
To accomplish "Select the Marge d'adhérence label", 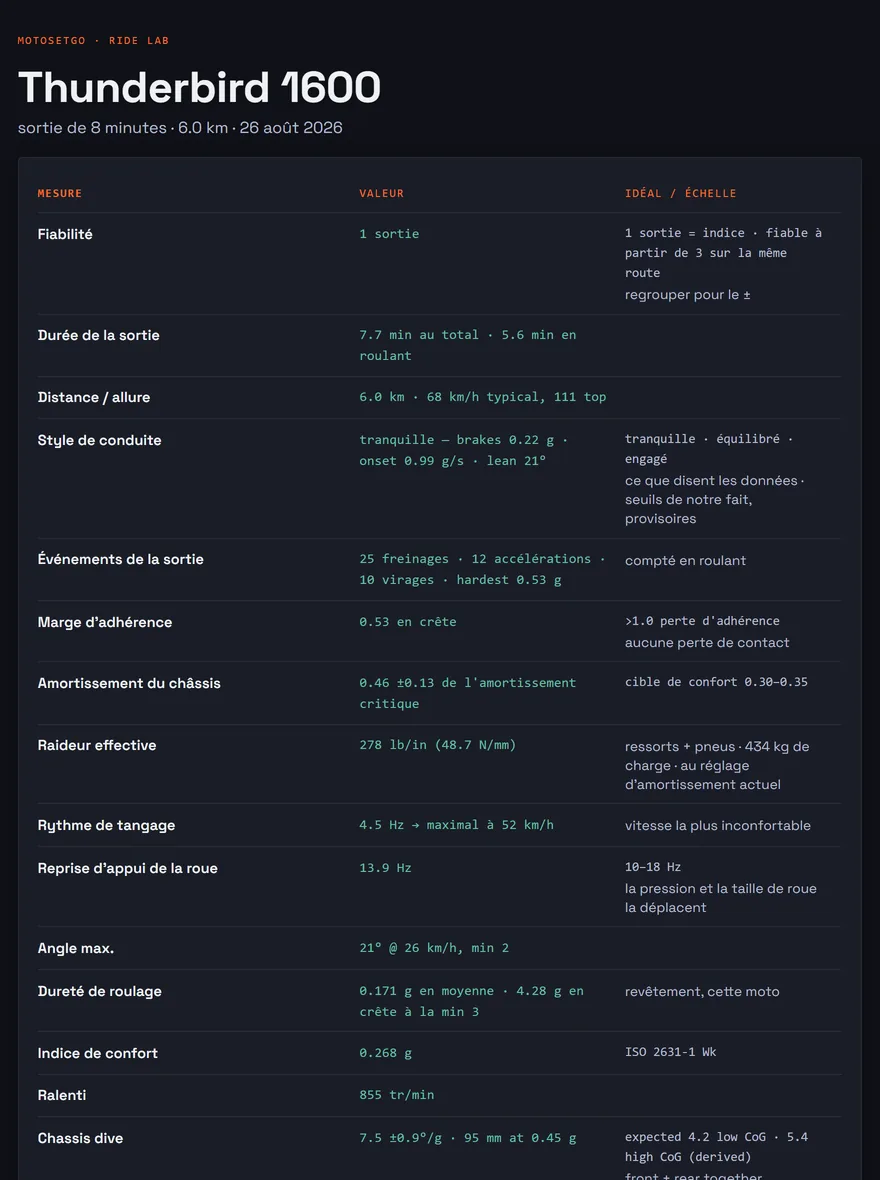I will point(105,622).
